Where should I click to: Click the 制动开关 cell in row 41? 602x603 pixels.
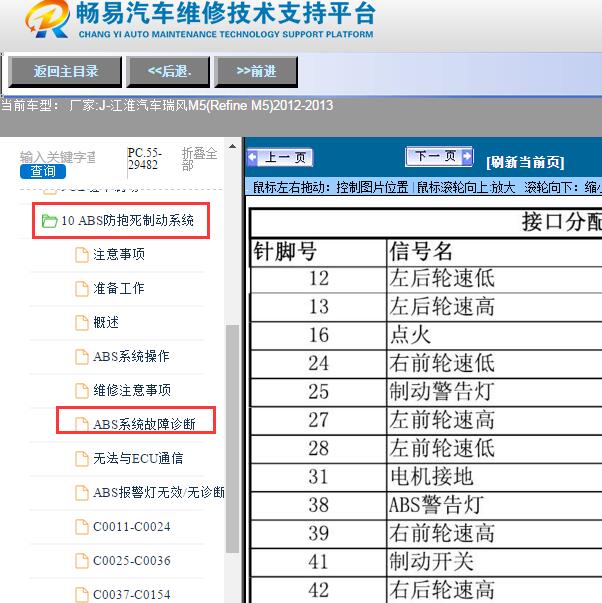click(431, 561)
